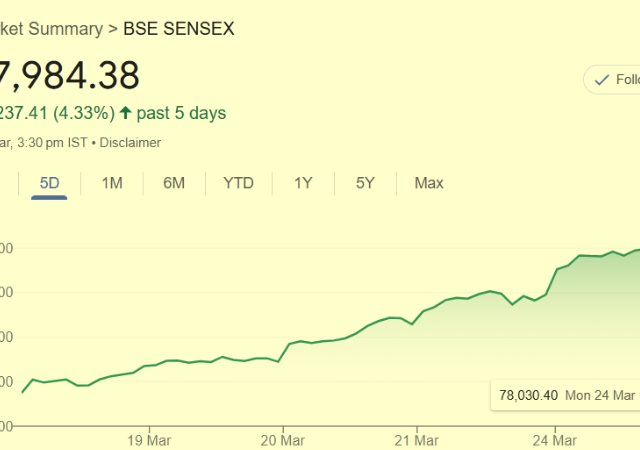Click the green up arrow icon

click(125, 113)
